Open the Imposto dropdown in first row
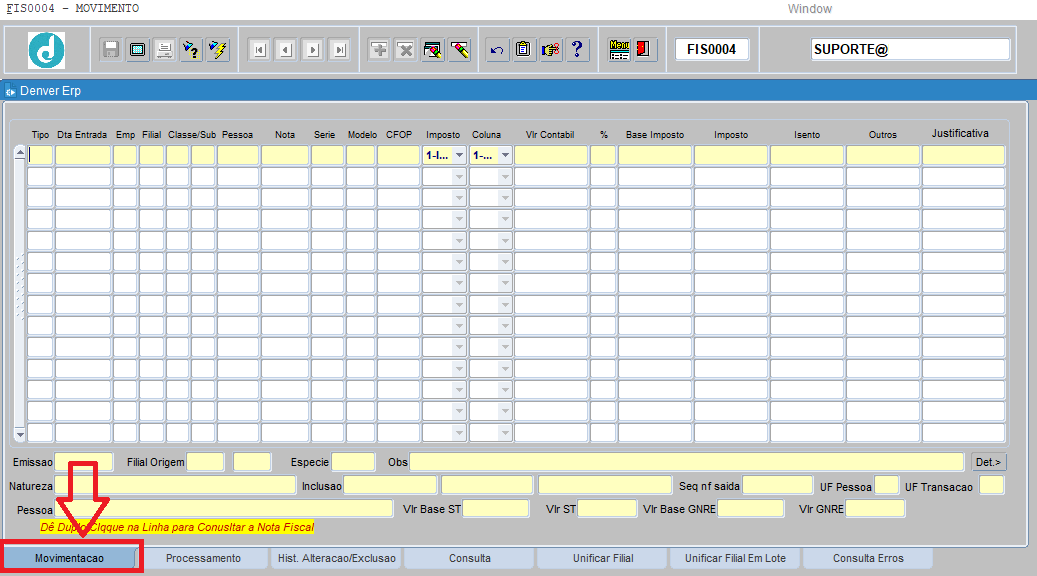The width and height of the screenshot is (1037, 576). point(459,155)
